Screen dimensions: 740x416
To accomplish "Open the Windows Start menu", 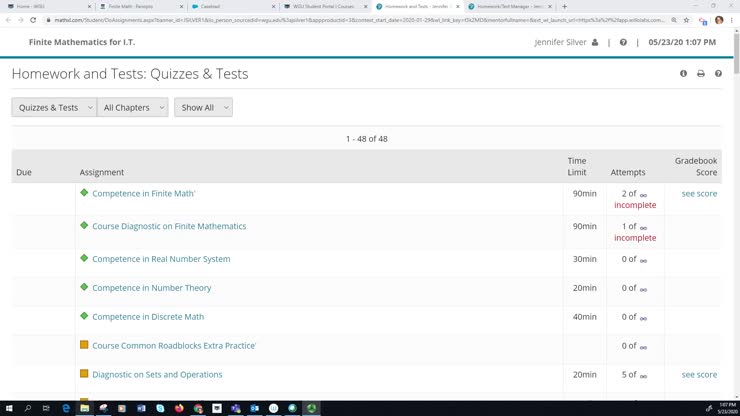I will coord(9,408).
